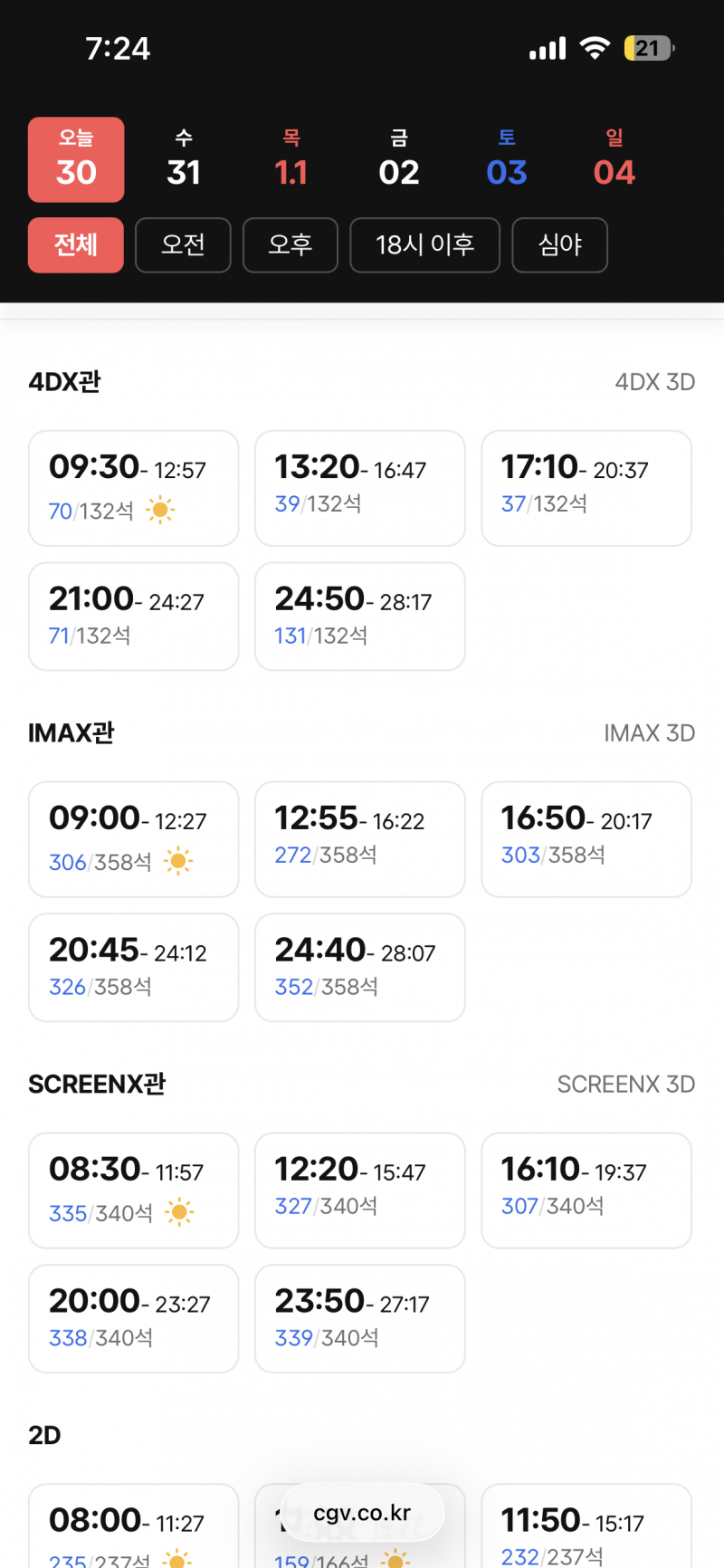Tap the battery indicator showing 21

(649, 48)
